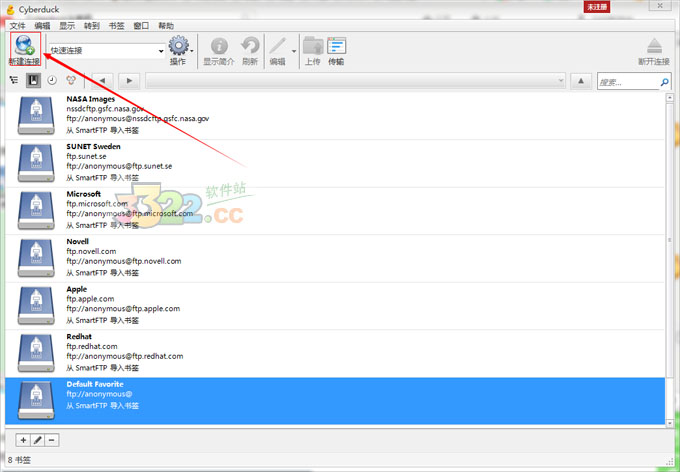Select the NASA Images bookmark title
This screenshot has width=680, height=472.
91,99
